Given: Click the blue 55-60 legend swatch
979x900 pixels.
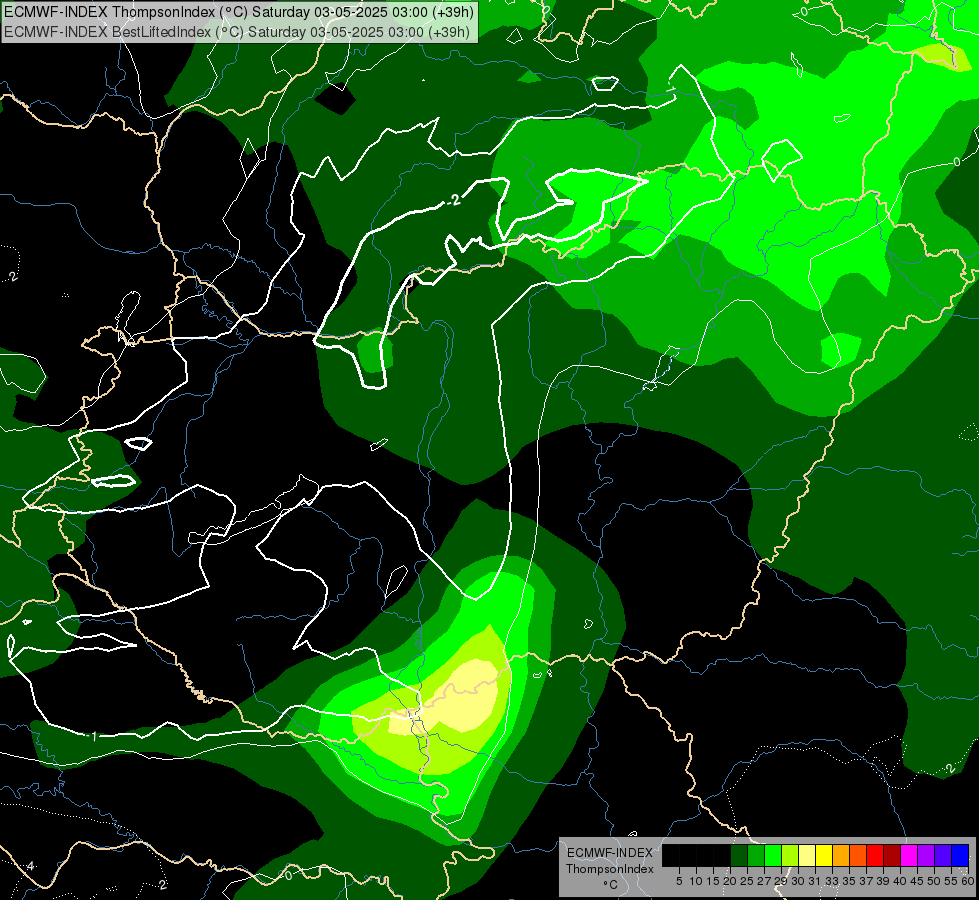Looking at the screenshot, I should coord(960,855).
